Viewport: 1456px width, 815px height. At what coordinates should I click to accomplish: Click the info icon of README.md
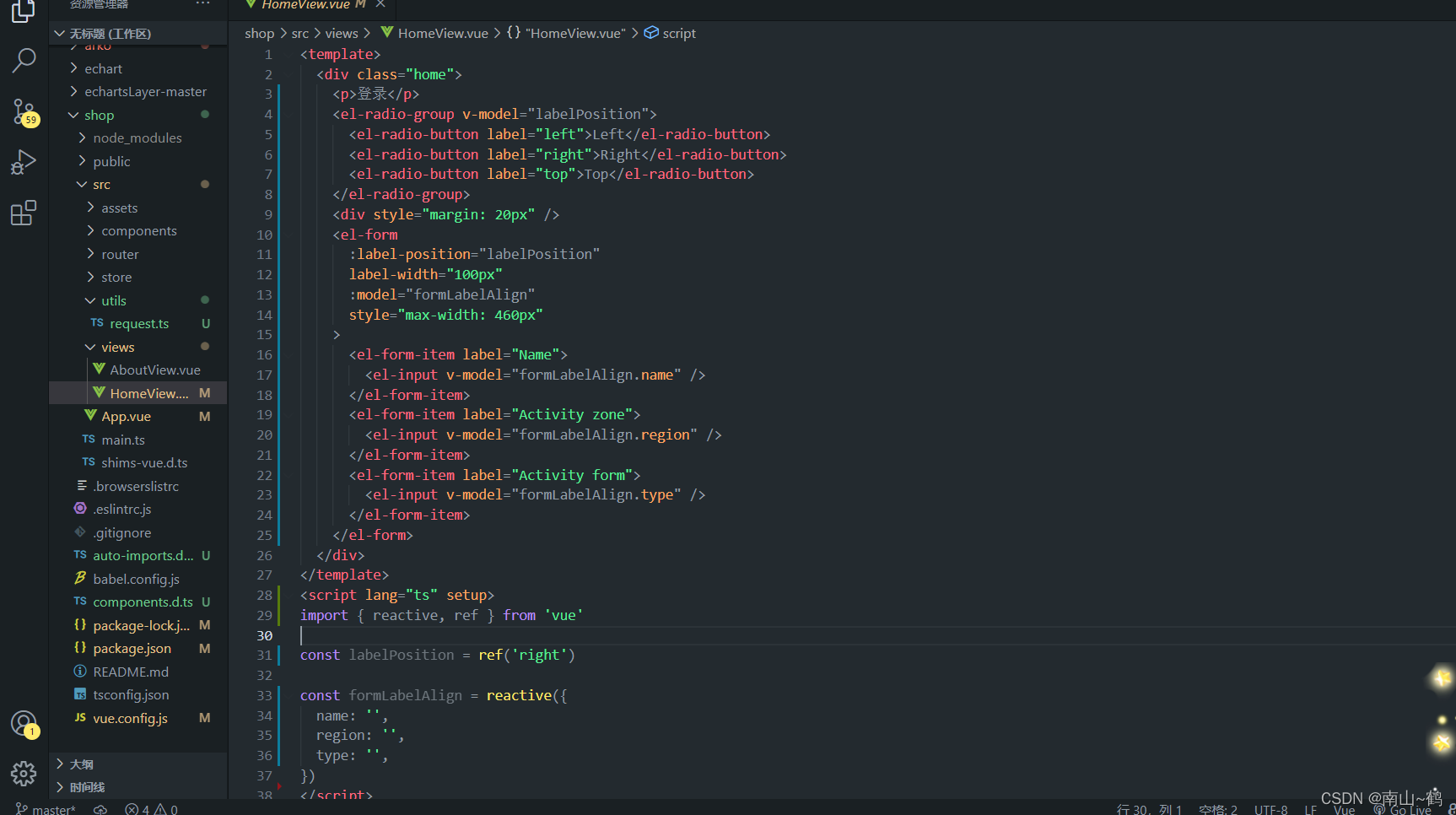click(x=80, y=672)
